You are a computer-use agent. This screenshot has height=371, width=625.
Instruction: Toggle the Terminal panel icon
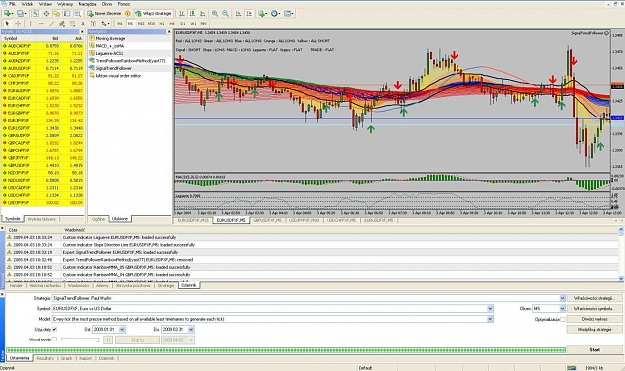[67, 14]
